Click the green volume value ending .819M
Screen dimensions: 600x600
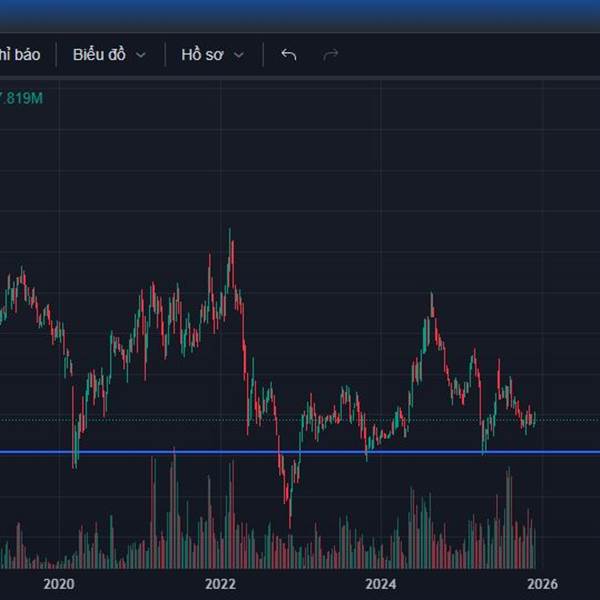click(x=21, y=98)
